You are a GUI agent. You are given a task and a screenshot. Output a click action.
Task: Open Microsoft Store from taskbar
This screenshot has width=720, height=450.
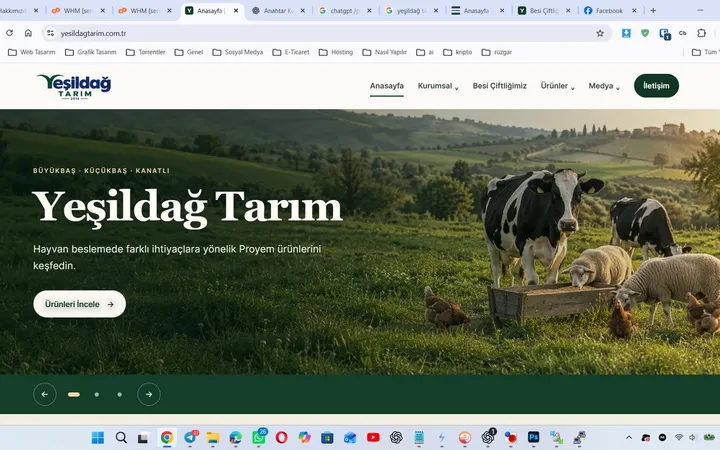pos(327,437)
